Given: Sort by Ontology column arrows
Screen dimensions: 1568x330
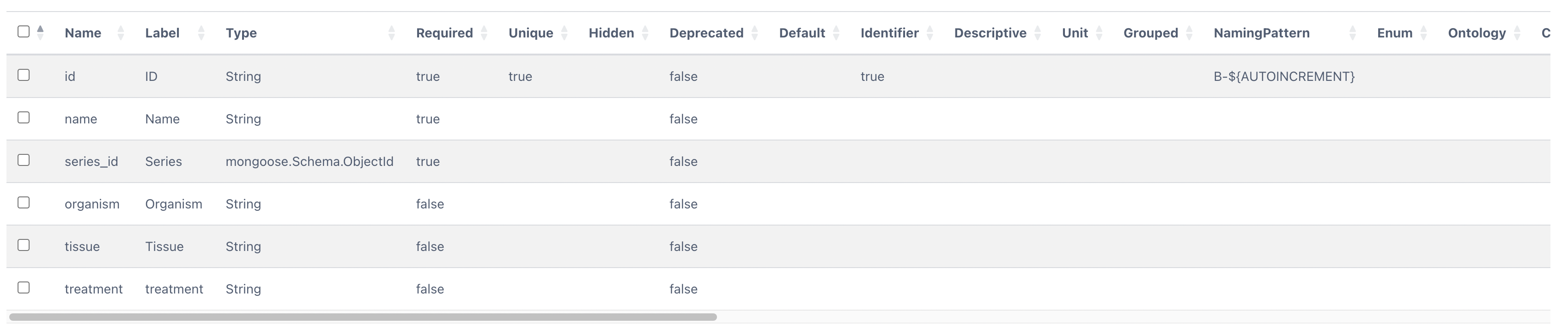Looking at the screenshot, I should (x=1517, y=33).
